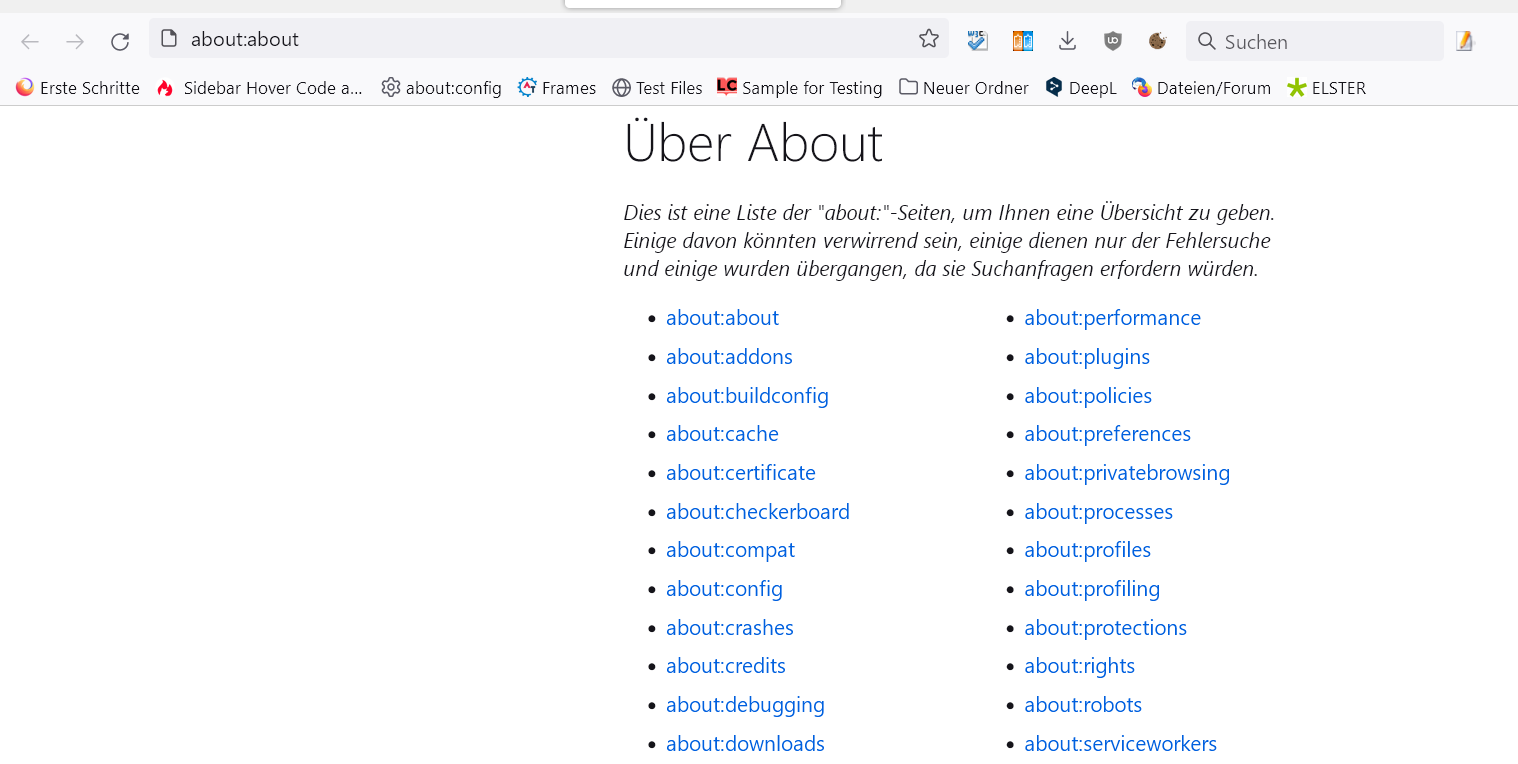Click the page icon in the address bar
This screenshot has height=764, width=1518.
pyautogui.click(x=169, y=39)
